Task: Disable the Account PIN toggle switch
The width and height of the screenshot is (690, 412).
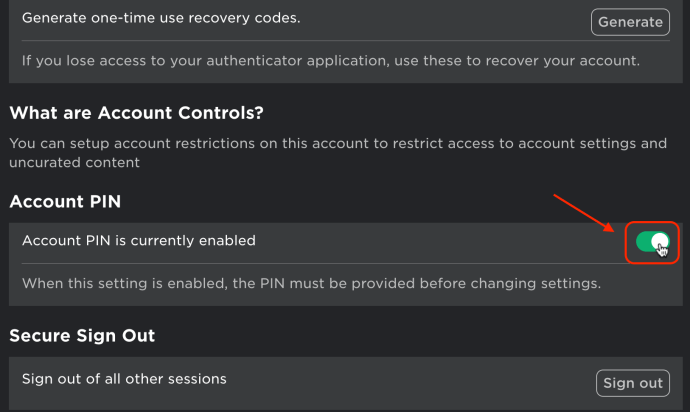Action: (652, 242)
